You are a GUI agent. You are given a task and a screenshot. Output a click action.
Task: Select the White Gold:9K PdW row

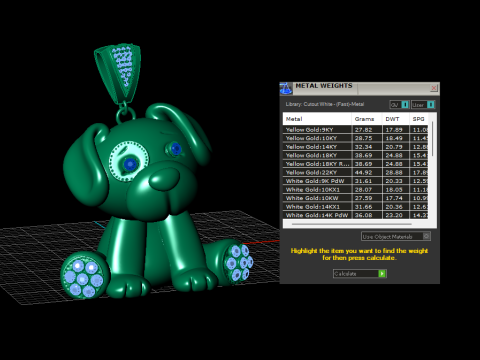[x=356, y=181]
